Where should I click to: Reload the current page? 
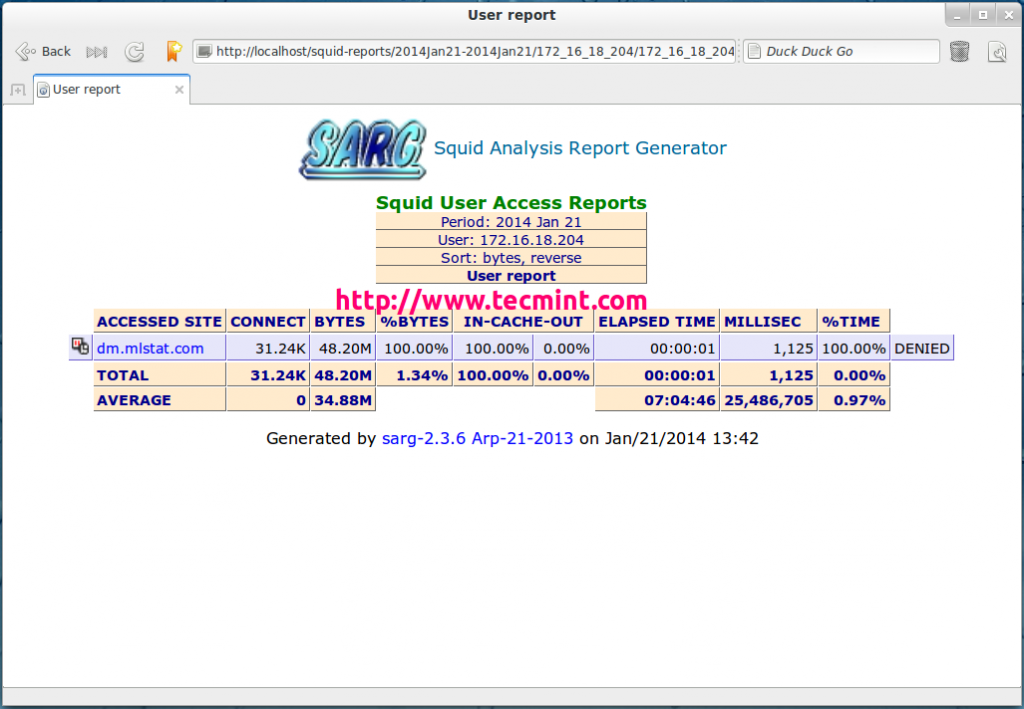point(134,51)
